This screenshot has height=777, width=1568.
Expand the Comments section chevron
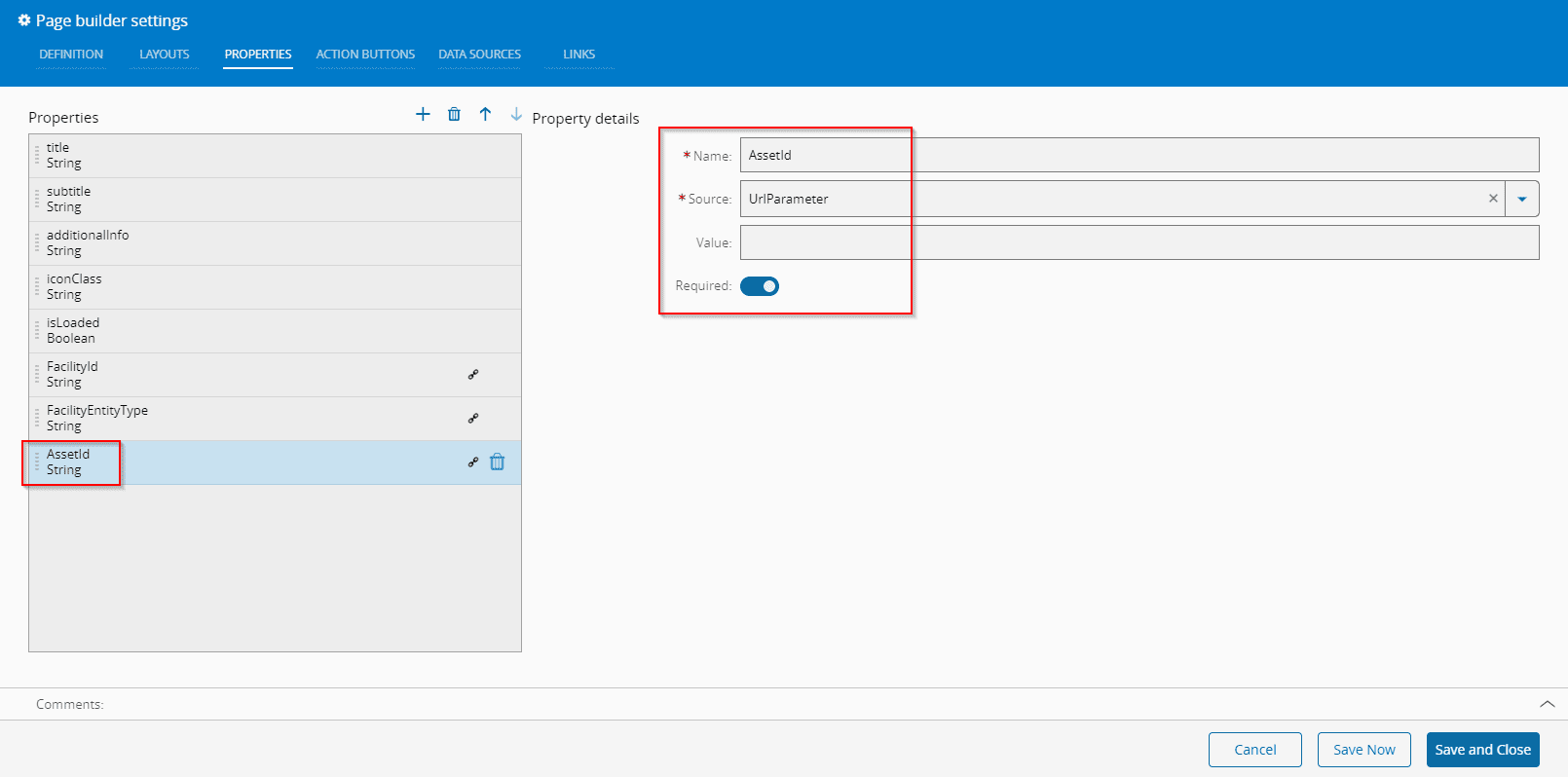click(1547, 704)
